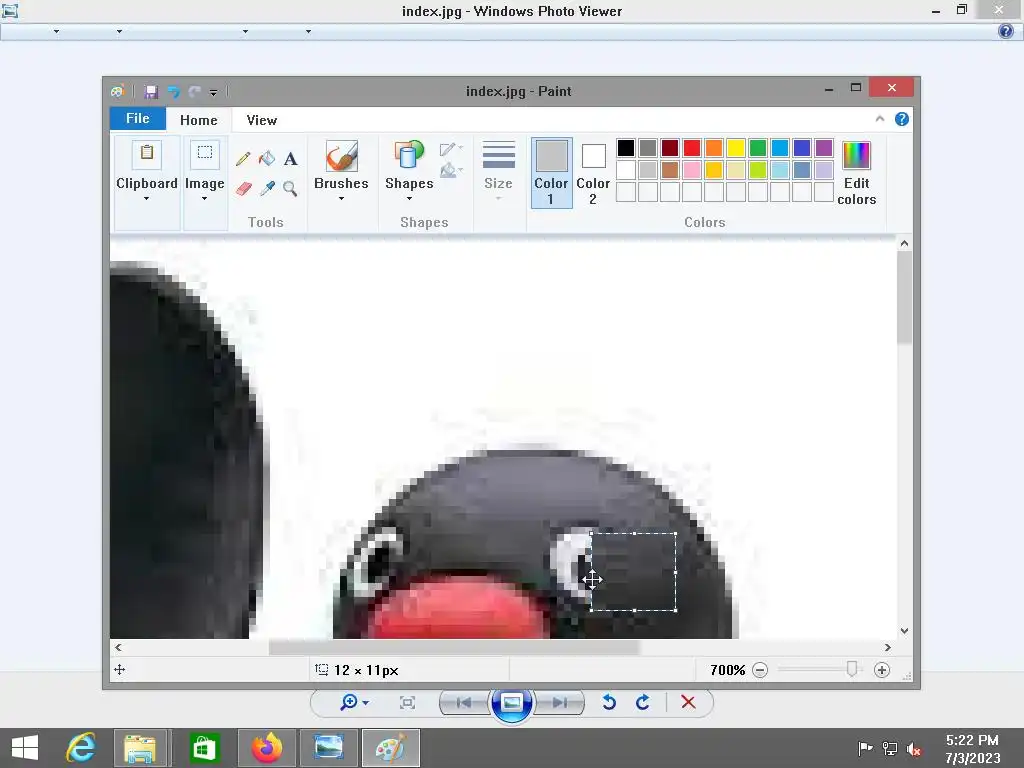This screenshot has height=768, width=1024.
Task: Open the Brushes tool in Paint
Action: (341, 171)
